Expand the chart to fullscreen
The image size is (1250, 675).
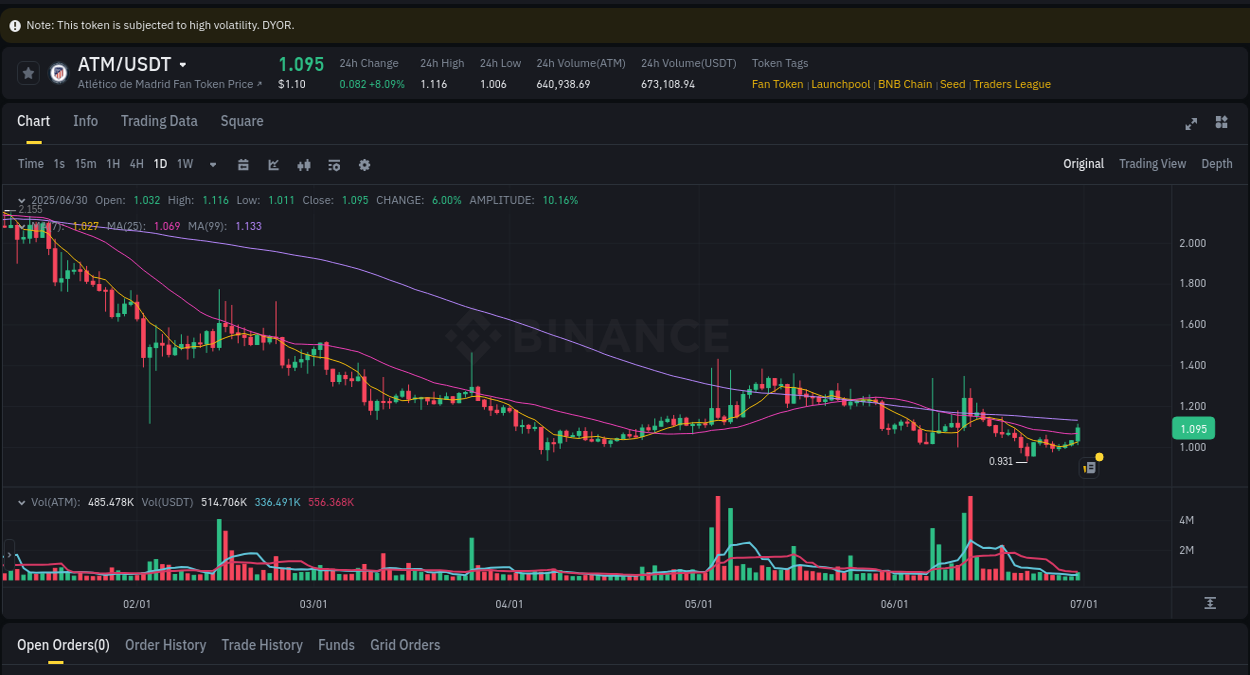[x=1191, y=124]
